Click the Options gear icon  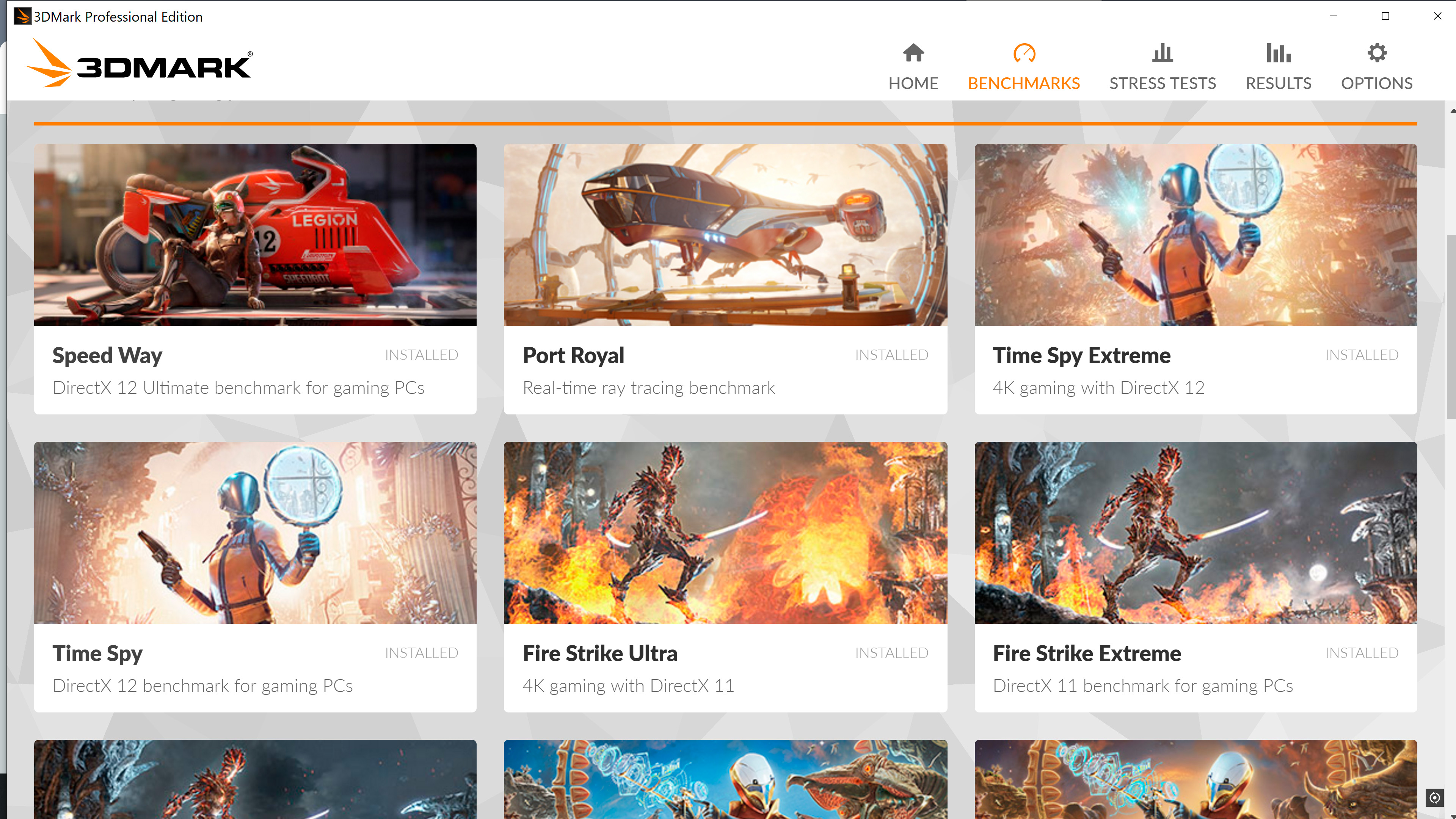tap(1376, 53)
